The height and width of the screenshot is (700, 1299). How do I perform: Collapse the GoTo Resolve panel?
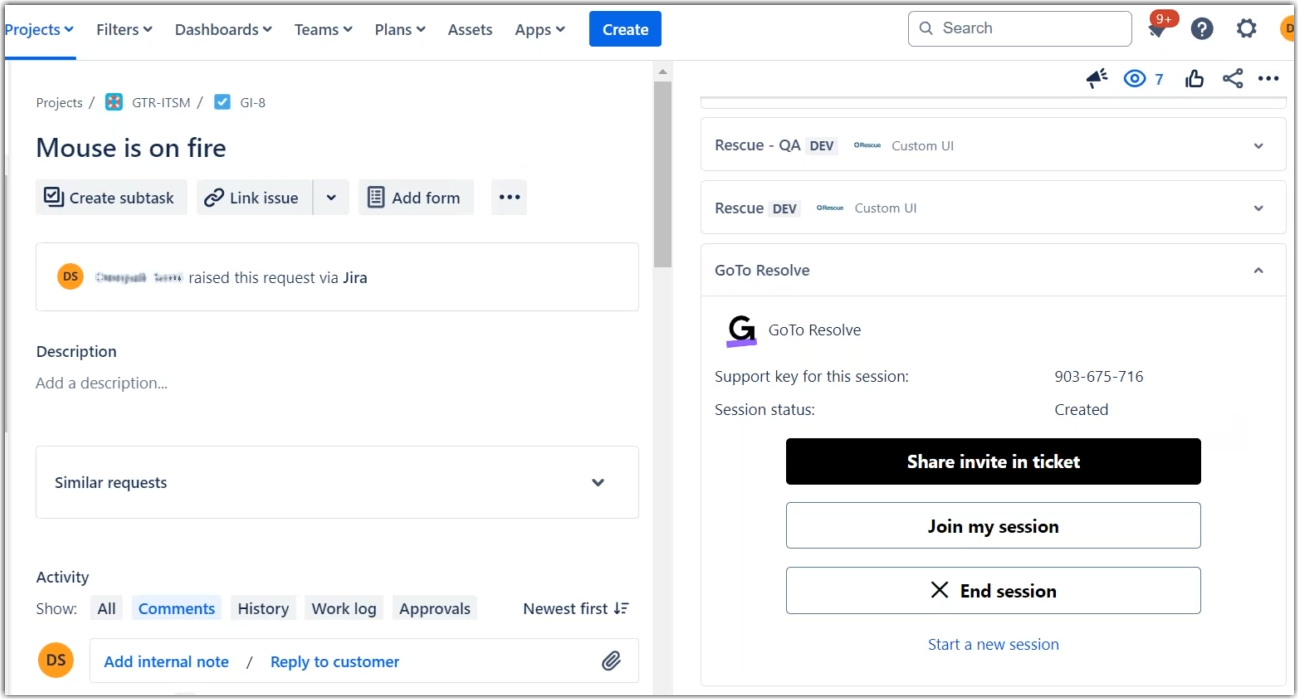pos(1258,270)
